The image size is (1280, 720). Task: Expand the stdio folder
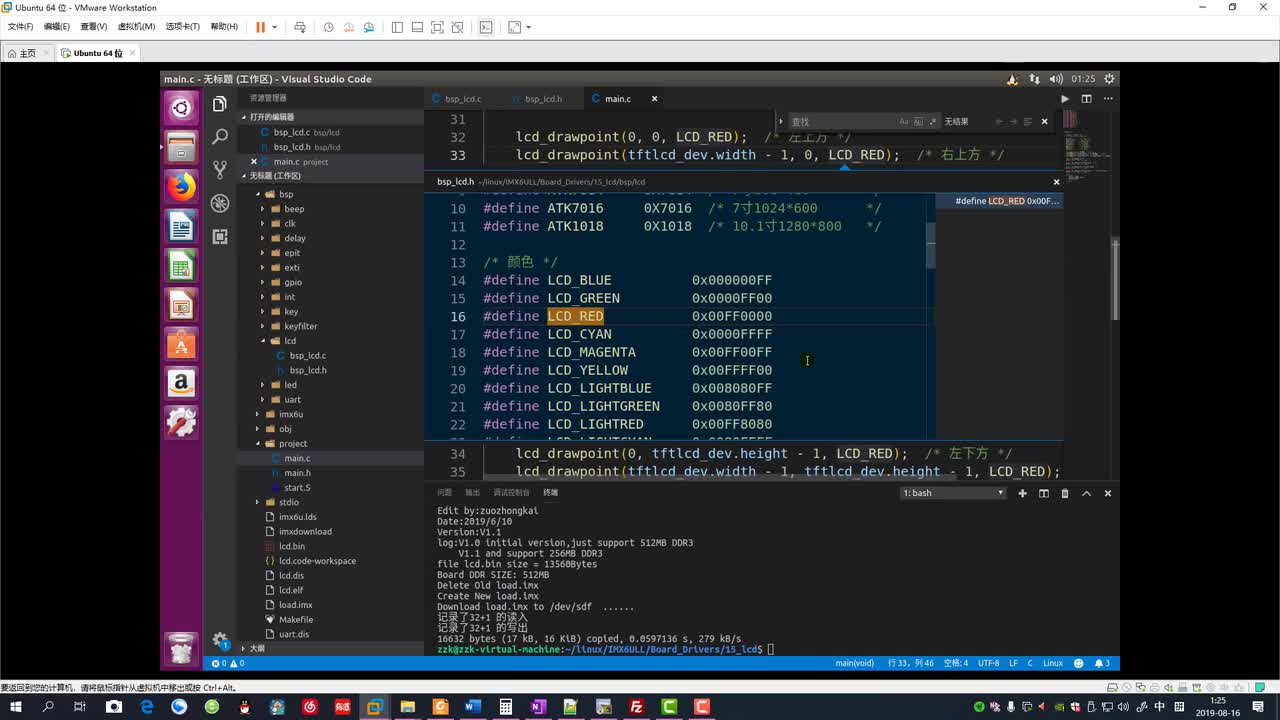[x=258, y=502]
